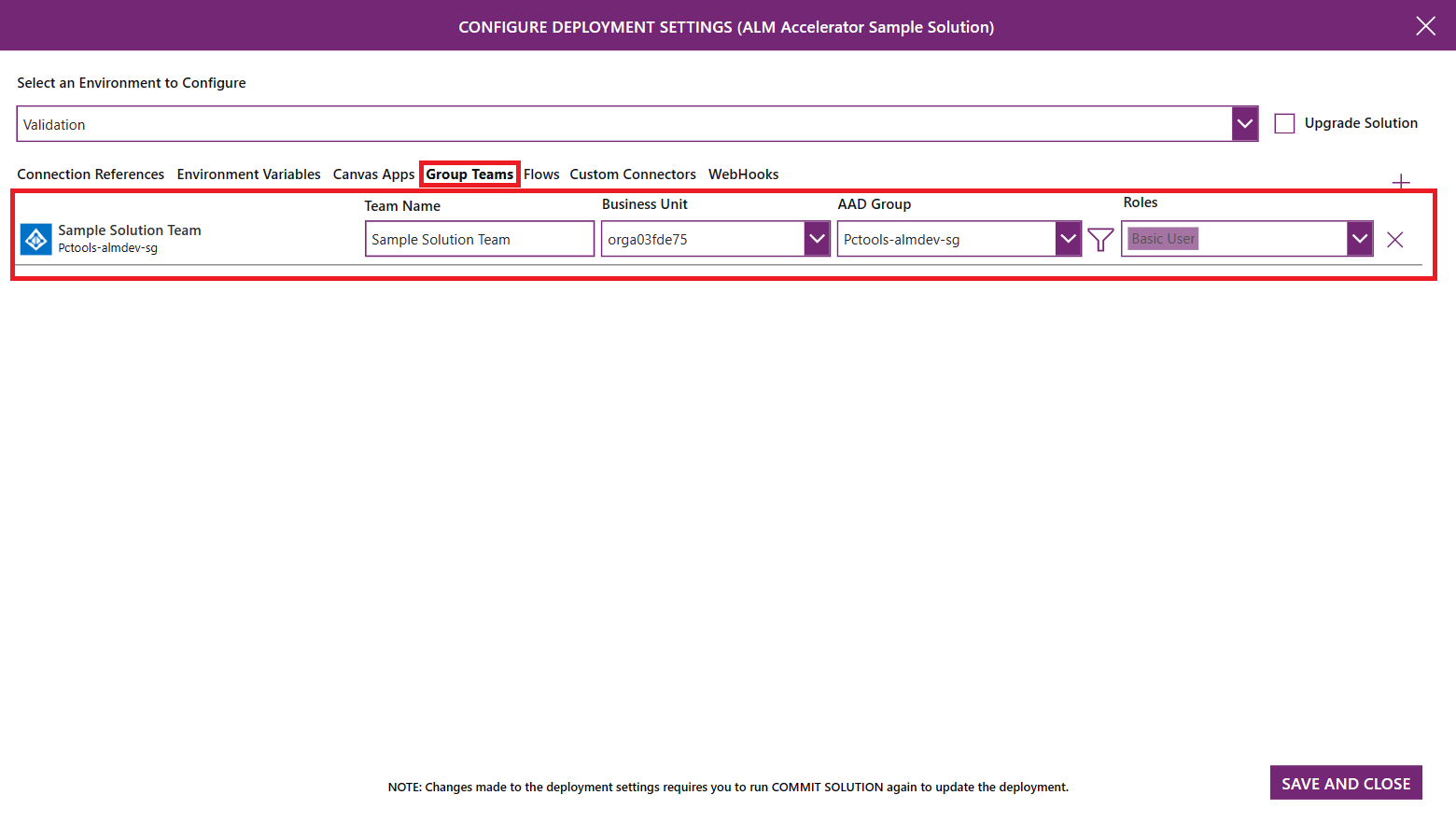The height and width of the screenshot is (823, 1456).
Task: Click the AAD Group column header
Action: 875,204
